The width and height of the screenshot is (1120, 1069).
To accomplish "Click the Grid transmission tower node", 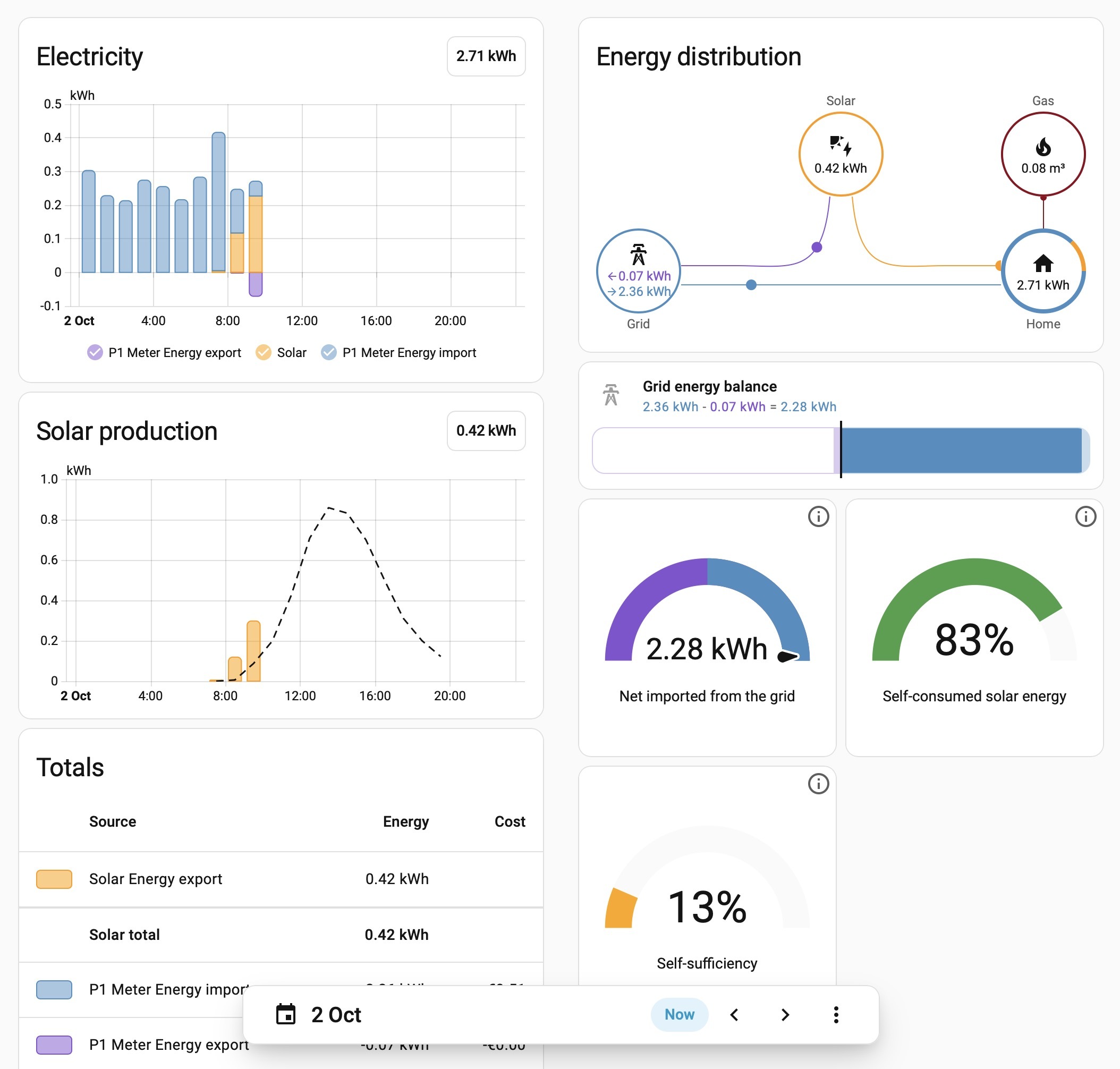I will (638, 270).
